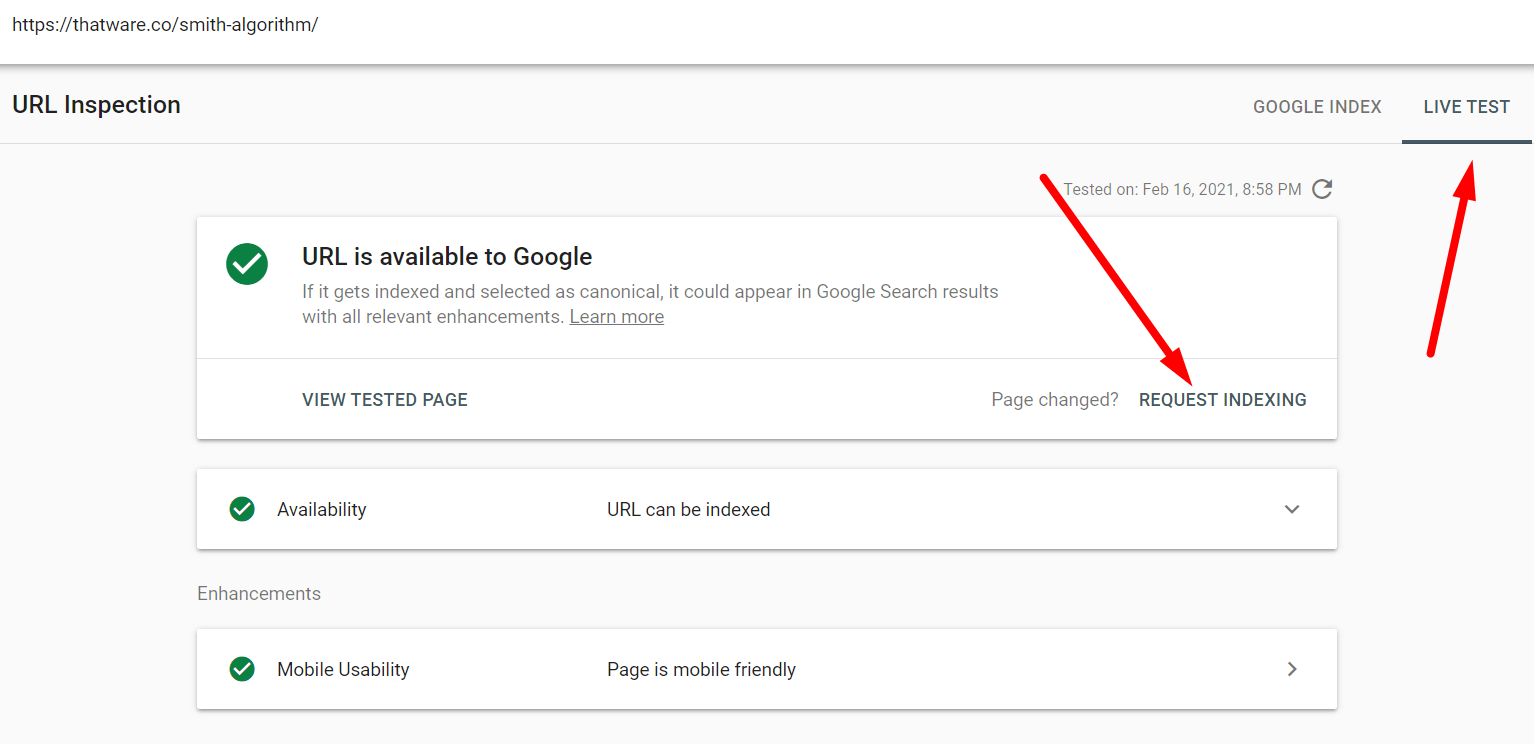The image size is (1534, 744).
Task: Click the 'Page changed?' prompt text
Action: coord(1054,400)
